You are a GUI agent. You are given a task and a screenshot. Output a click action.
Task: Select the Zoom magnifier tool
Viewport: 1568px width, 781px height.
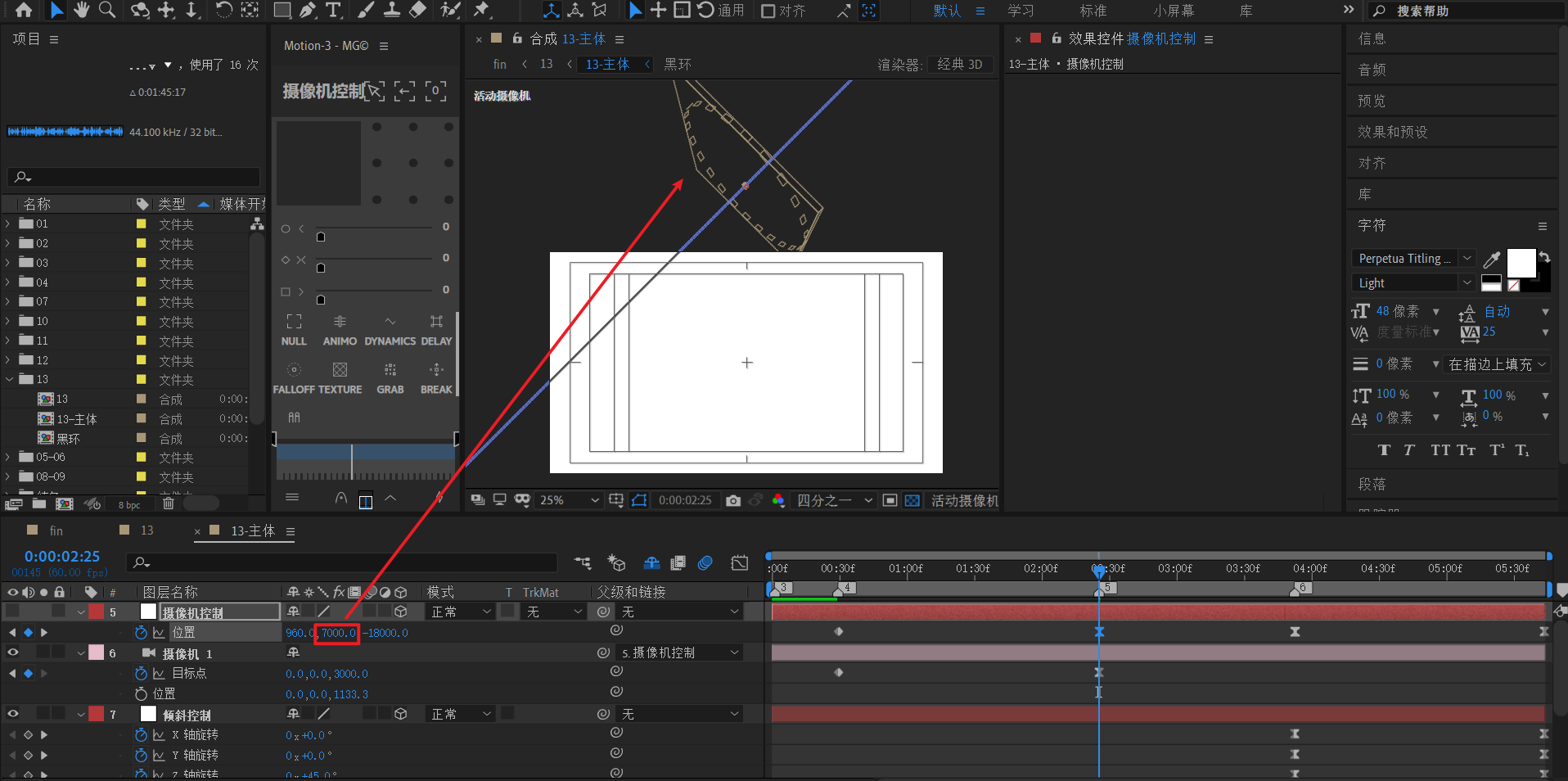click(x=107, y=10)
